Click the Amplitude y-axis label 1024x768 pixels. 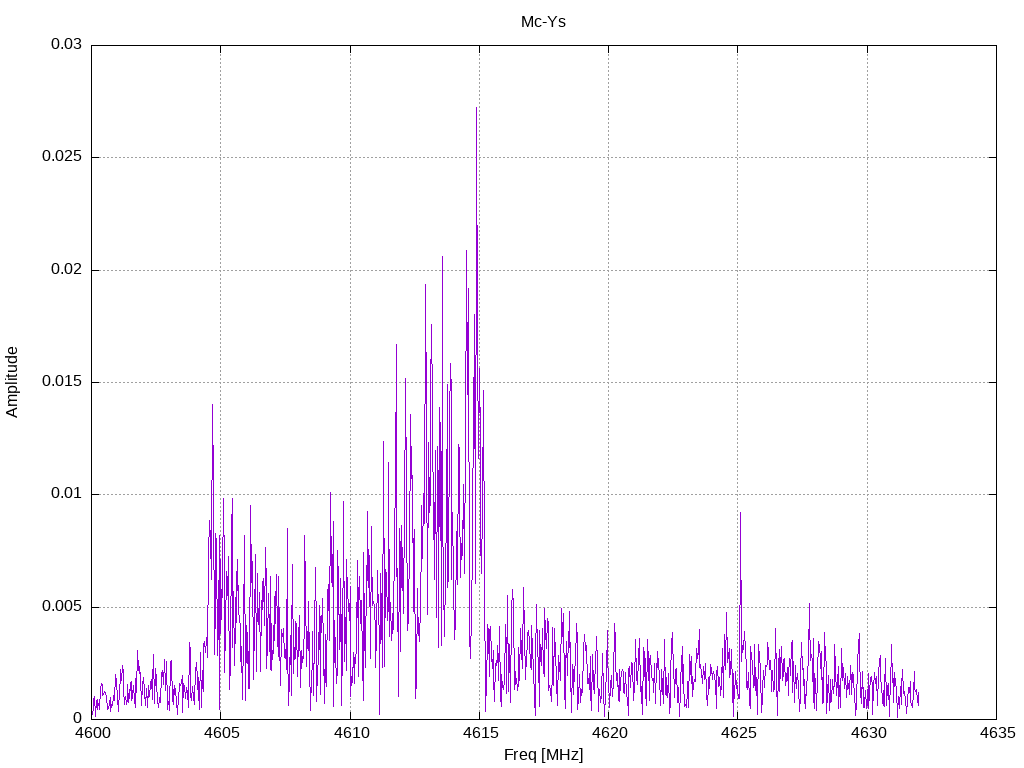tap(12, 382)
